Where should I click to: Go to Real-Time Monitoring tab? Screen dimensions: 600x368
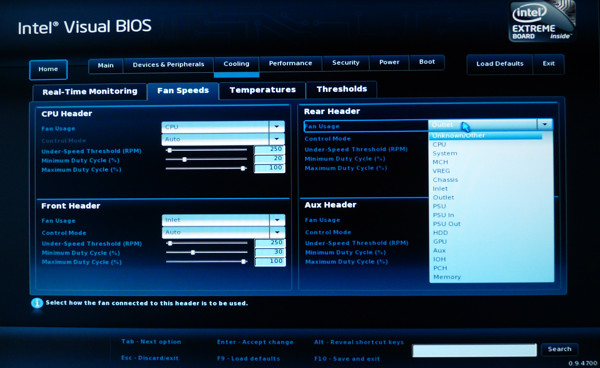pos(90,91)
